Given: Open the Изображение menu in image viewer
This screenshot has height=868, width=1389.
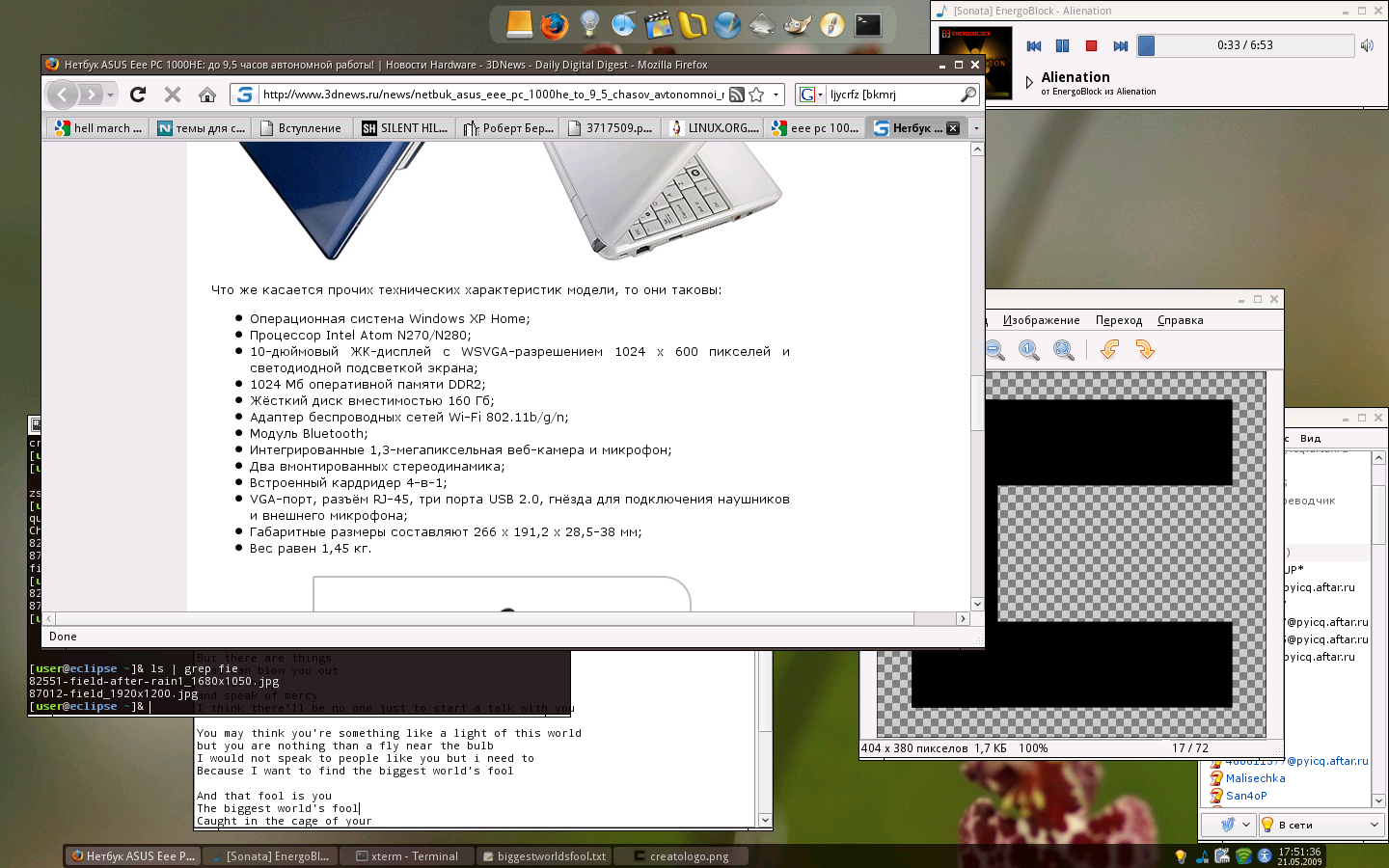Looking at the screenshot, I should click(1041, 320).
